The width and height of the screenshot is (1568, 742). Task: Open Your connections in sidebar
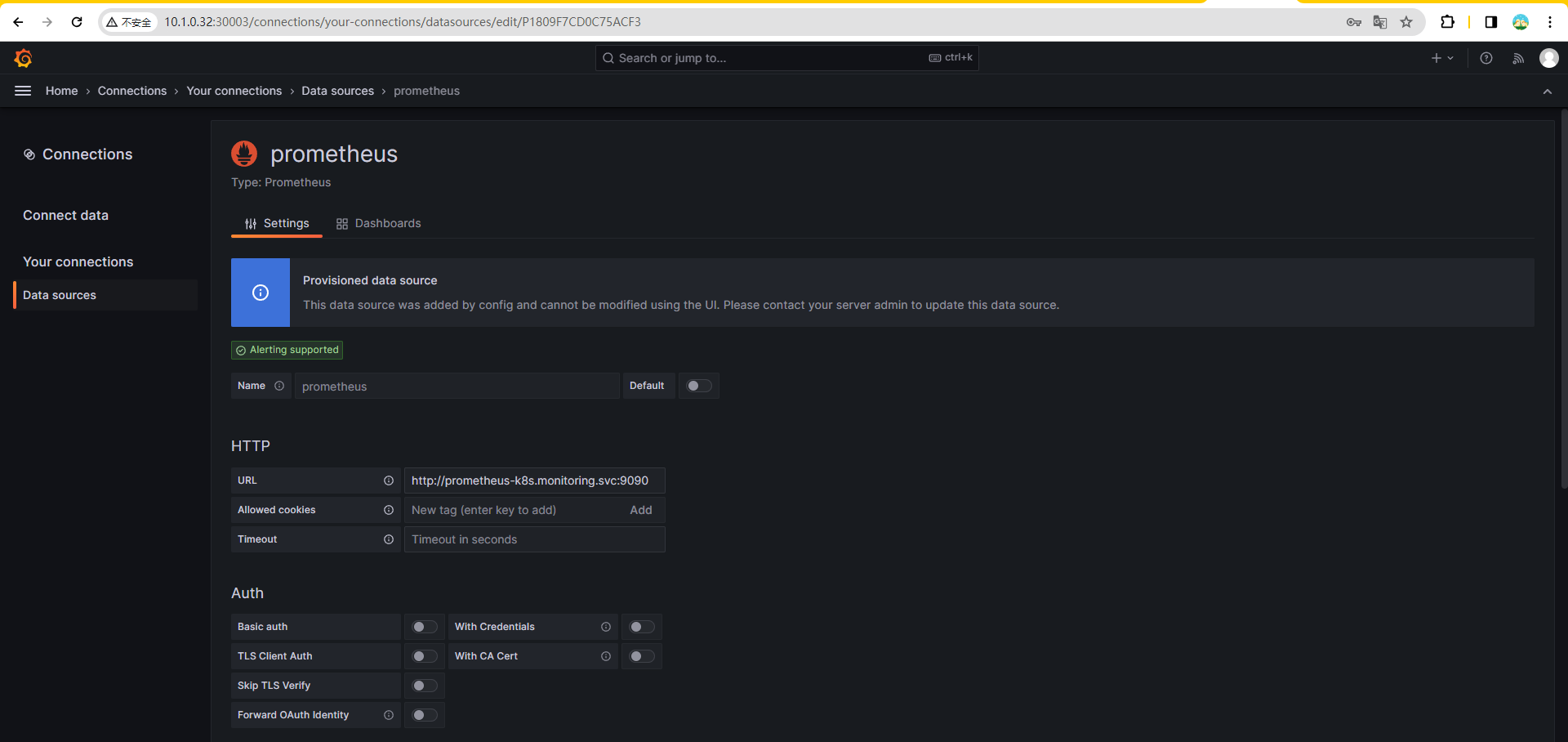[x=78, y=262]
